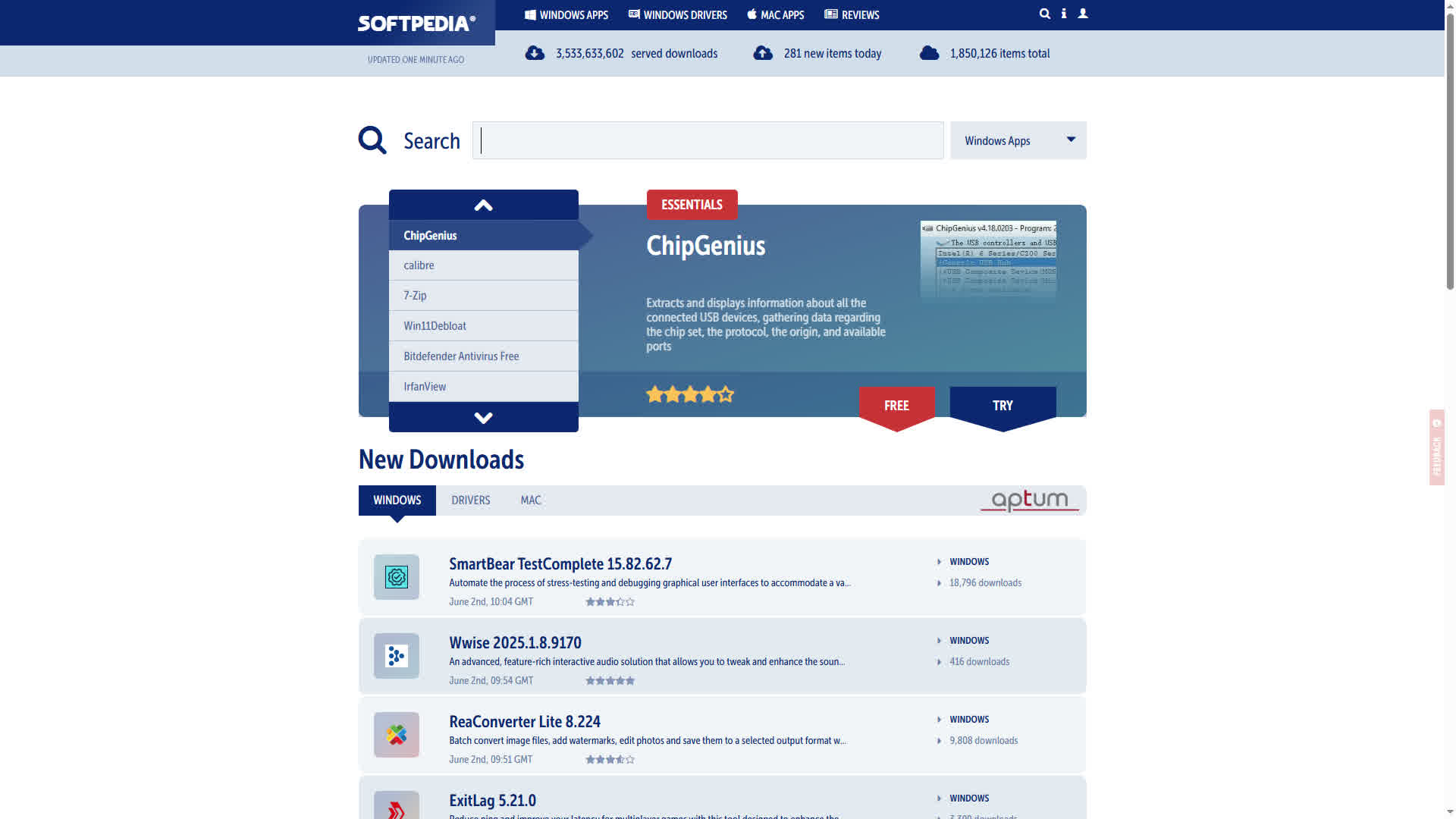This screenshot has width=1456, height=819.
Task: Click the TRY button
Action: [1003, 406]
